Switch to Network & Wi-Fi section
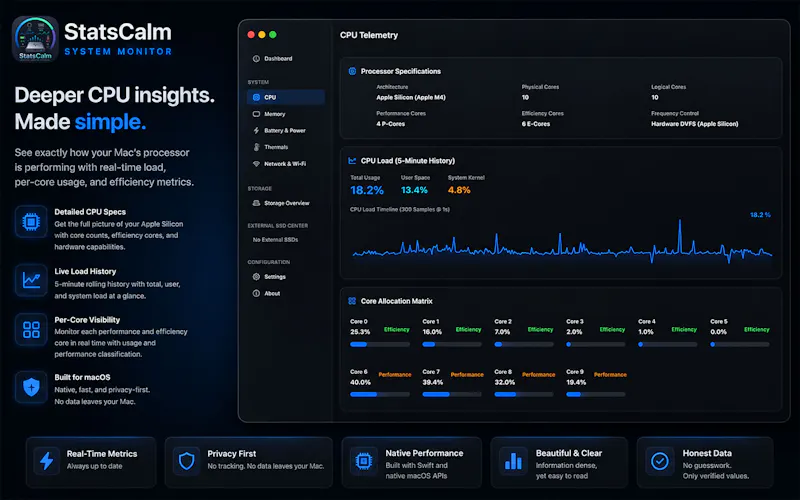The image size is (800, 500). click(286, 164)
